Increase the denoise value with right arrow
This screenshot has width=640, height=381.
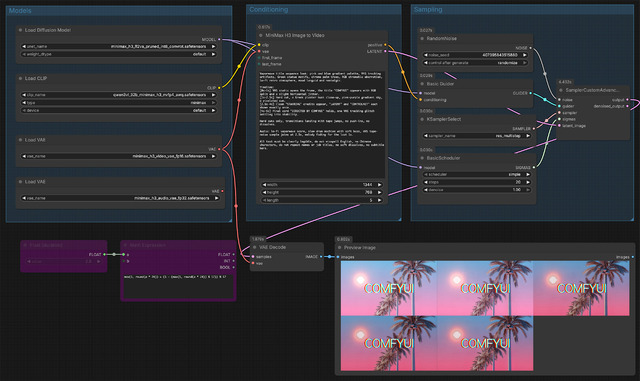click(x=528, y=190)
